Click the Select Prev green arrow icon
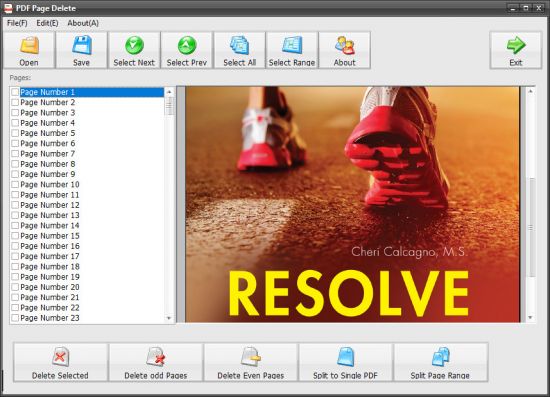The image size is (550, 397). coord(187,46)
